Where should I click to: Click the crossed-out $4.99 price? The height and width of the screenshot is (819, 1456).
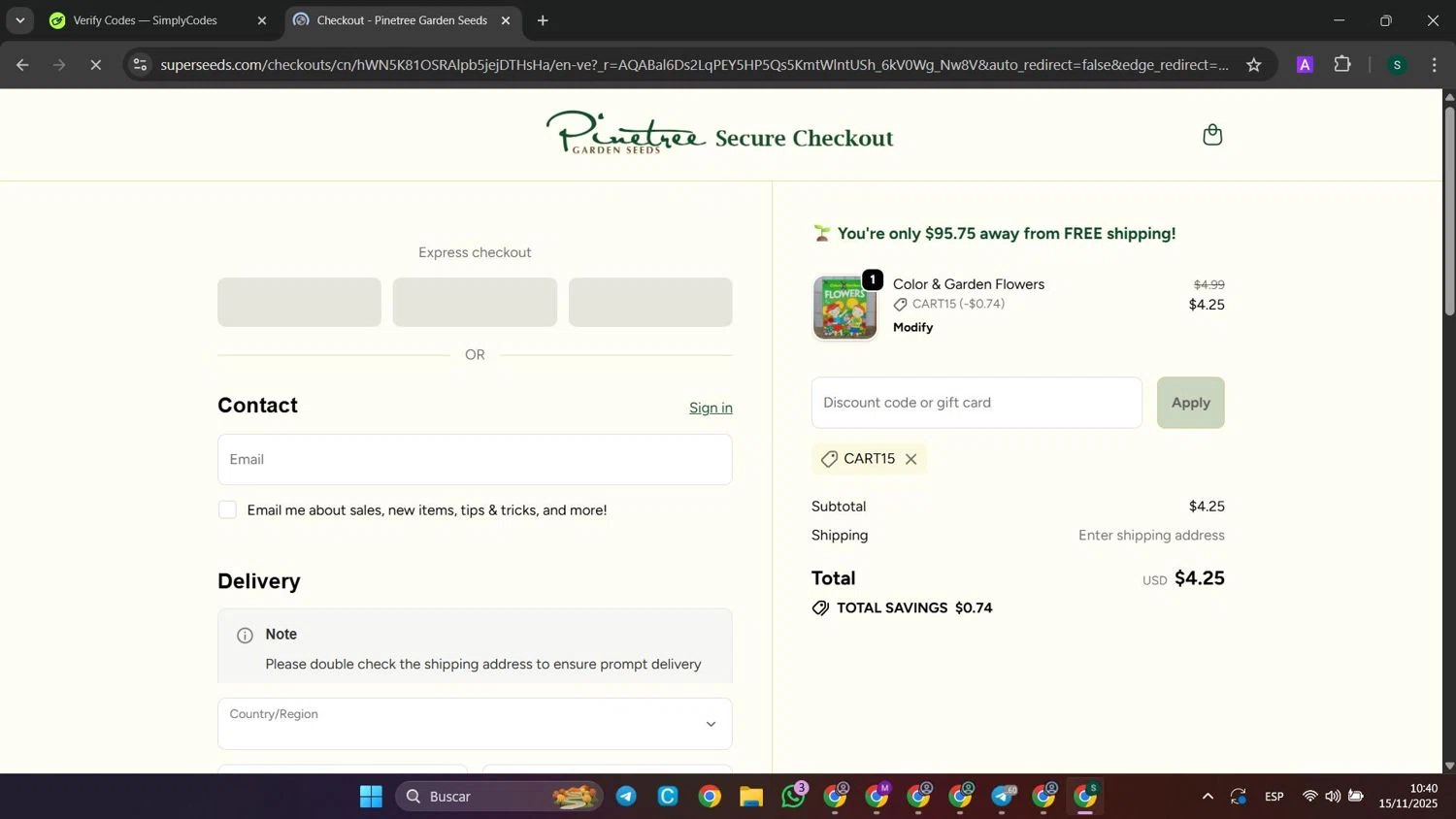click(1208, 285)
